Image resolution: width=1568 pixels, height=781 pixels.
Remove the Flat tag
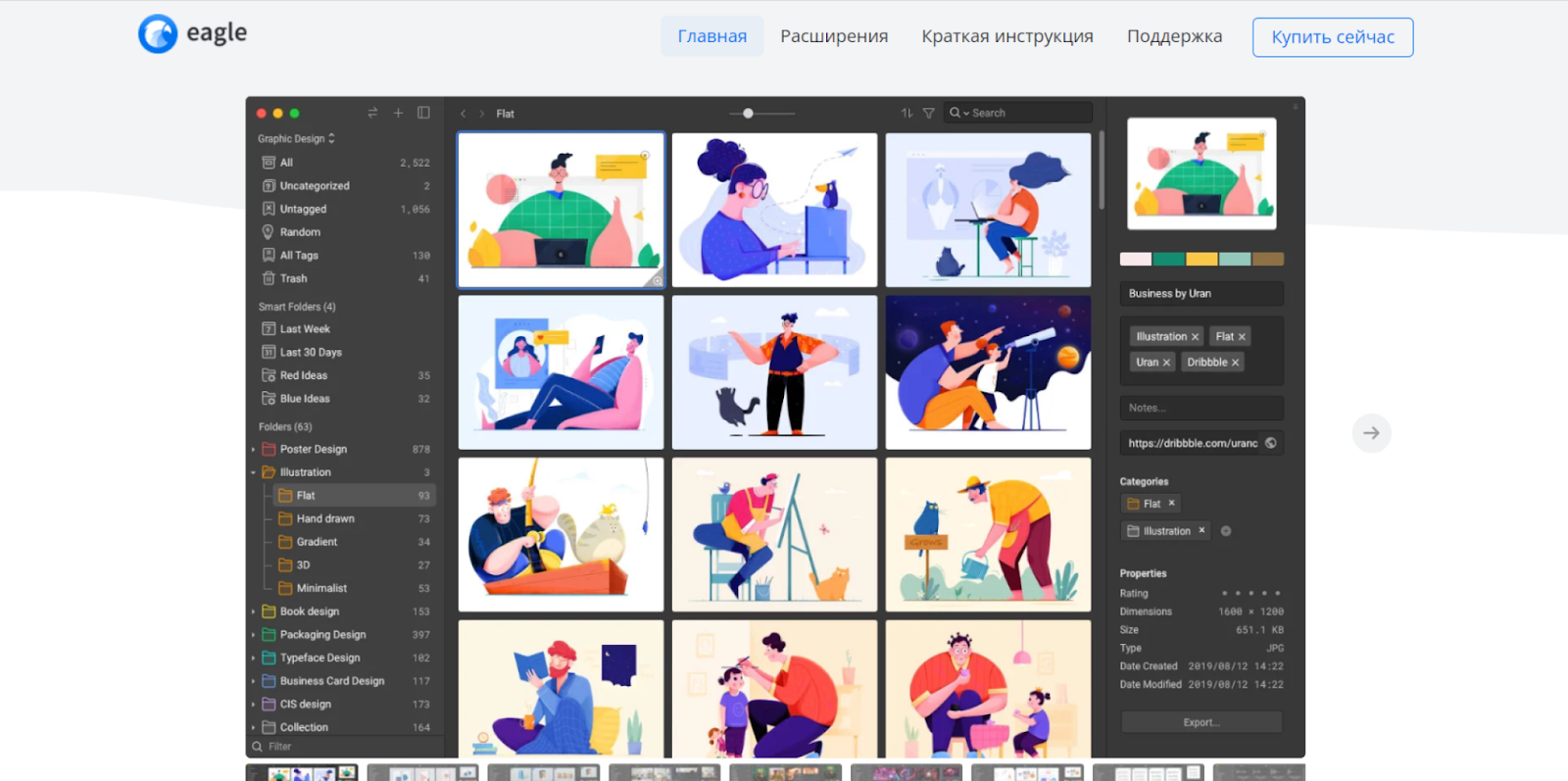(1242, 337)
